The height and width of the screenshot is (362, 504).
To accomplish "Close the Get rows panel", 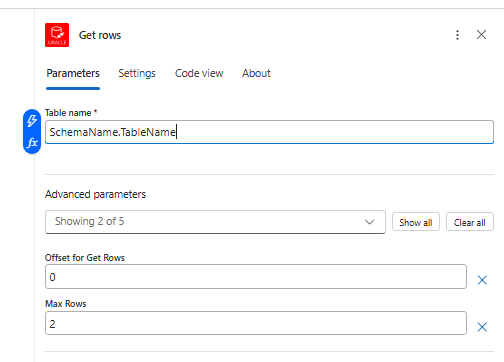I will tap(481, 35).
